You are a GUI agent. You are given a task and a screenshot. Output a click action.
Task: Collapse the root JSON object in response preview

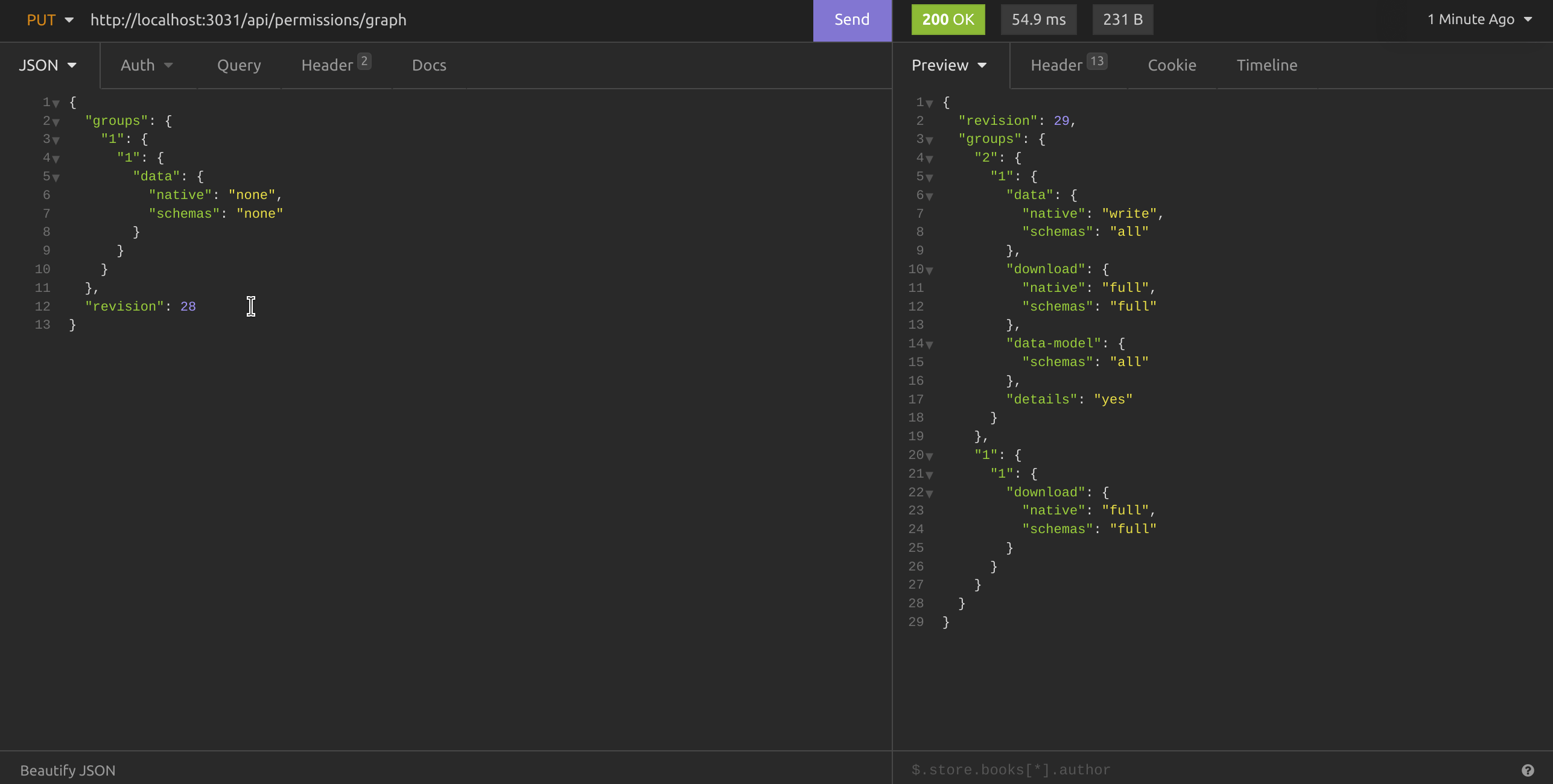(929, 103)
